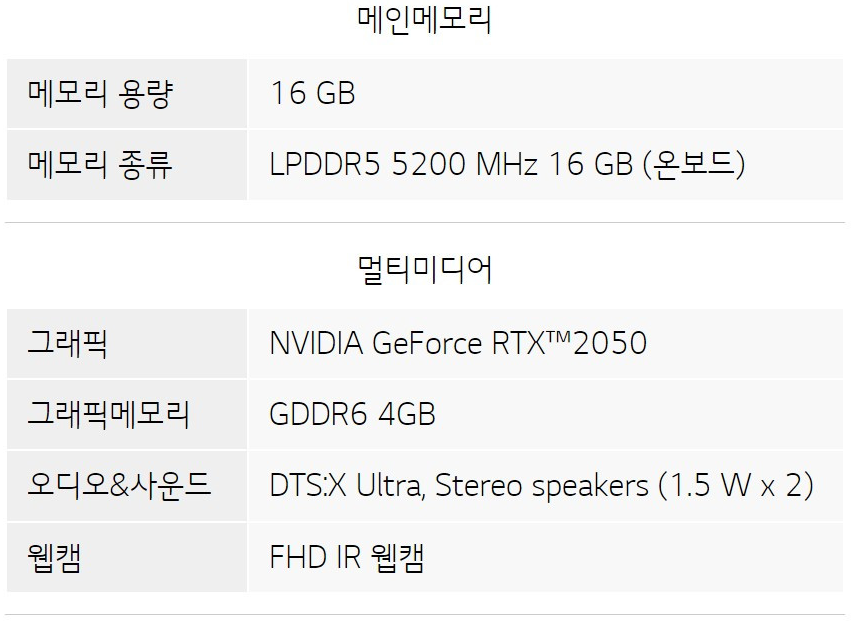The height and width of the screenshot is (636, 851).
Task: Click the 16 GB memory capacity value
Action: point(313,93)
